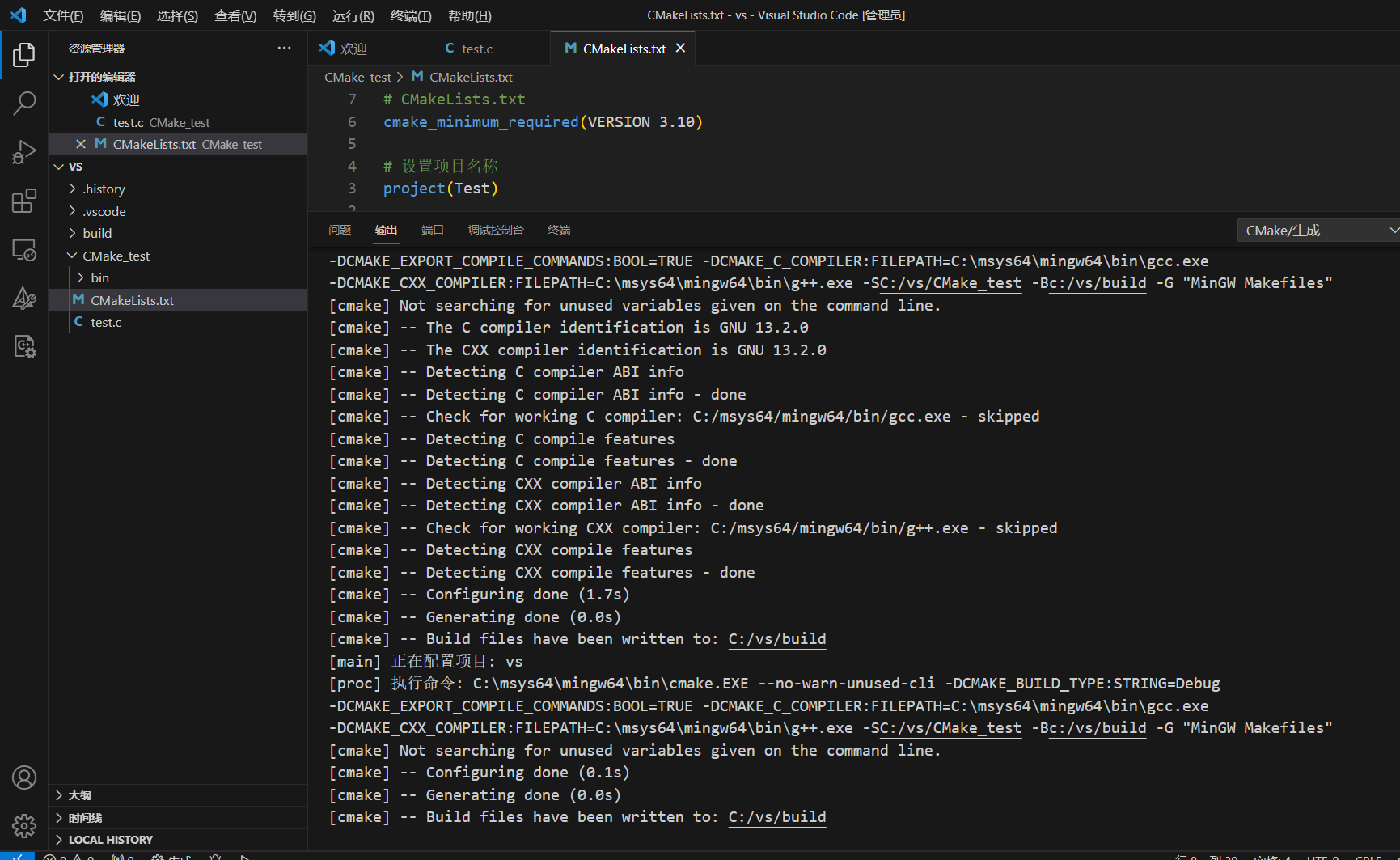Open Explorer panel more actions (…)
This screenshot has width=1400, height=860.
tap(284, 49)
